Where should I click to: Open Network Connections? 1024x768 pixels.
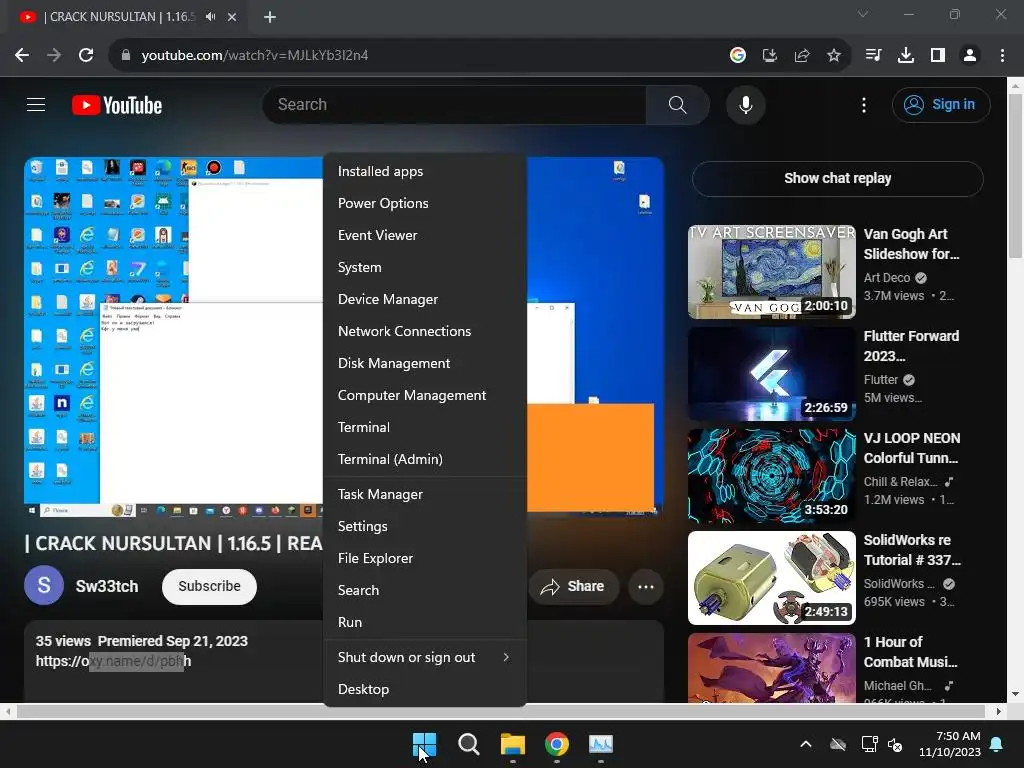424,331
